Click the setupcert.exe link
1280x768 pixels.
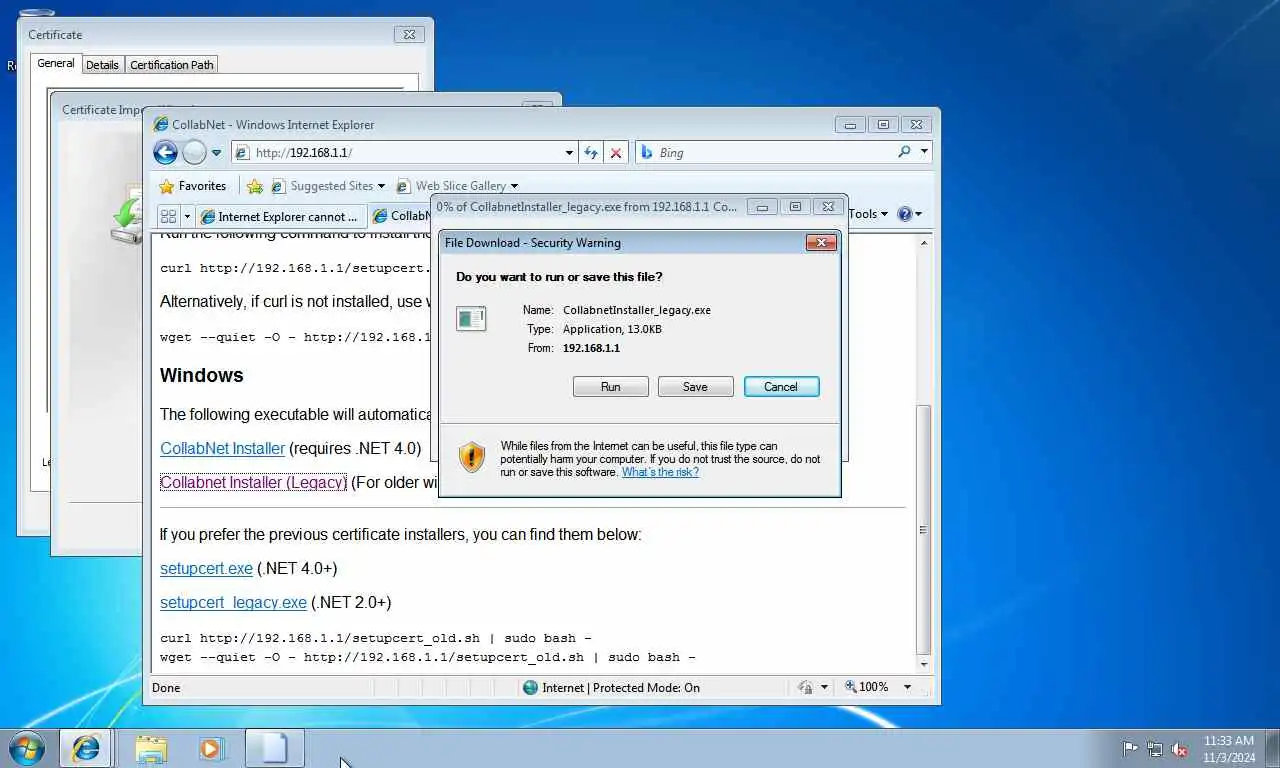coord(206,568)
